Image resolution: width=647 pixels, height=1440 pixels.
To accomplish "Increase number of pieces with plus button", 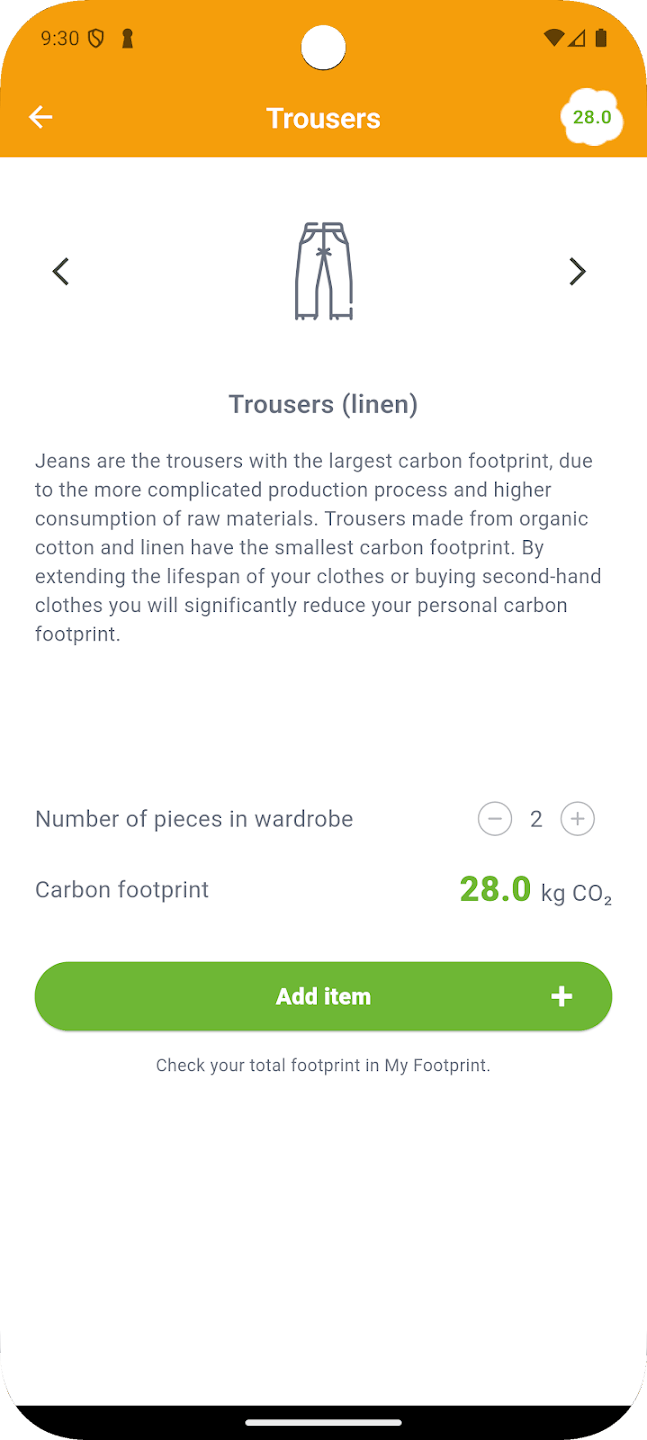I will (577, 819).
